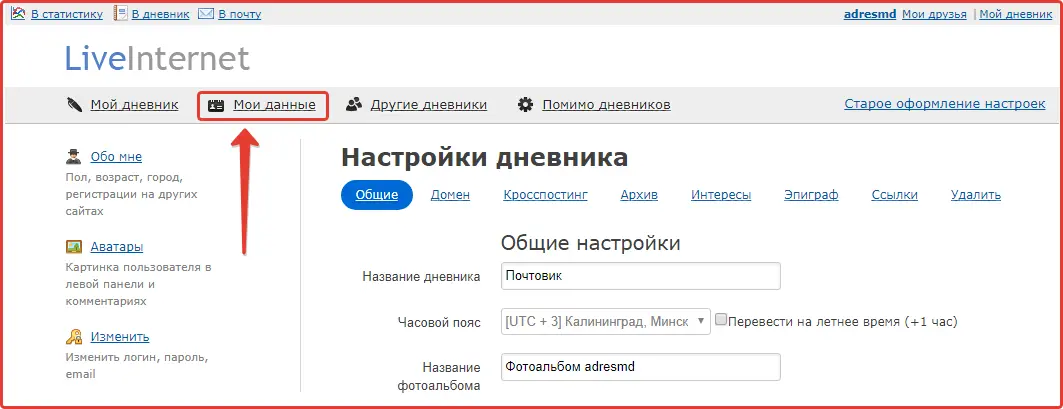Image resolution: width=1063 pixels, height=409 pixels.
Task: Switch to the Удалить tab
Action: [x=976, y=195]
